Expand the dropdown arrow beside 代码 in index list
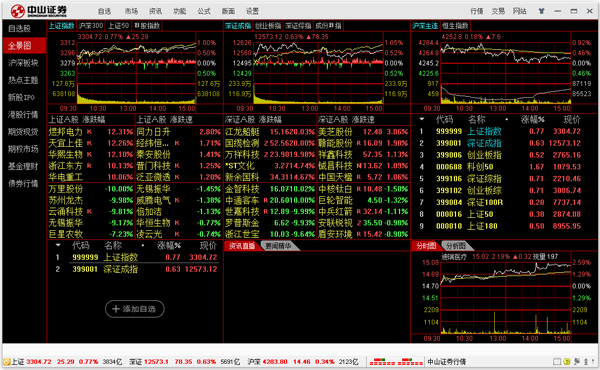The width and height of the screenshot is (600, 370). coord(422,119)
